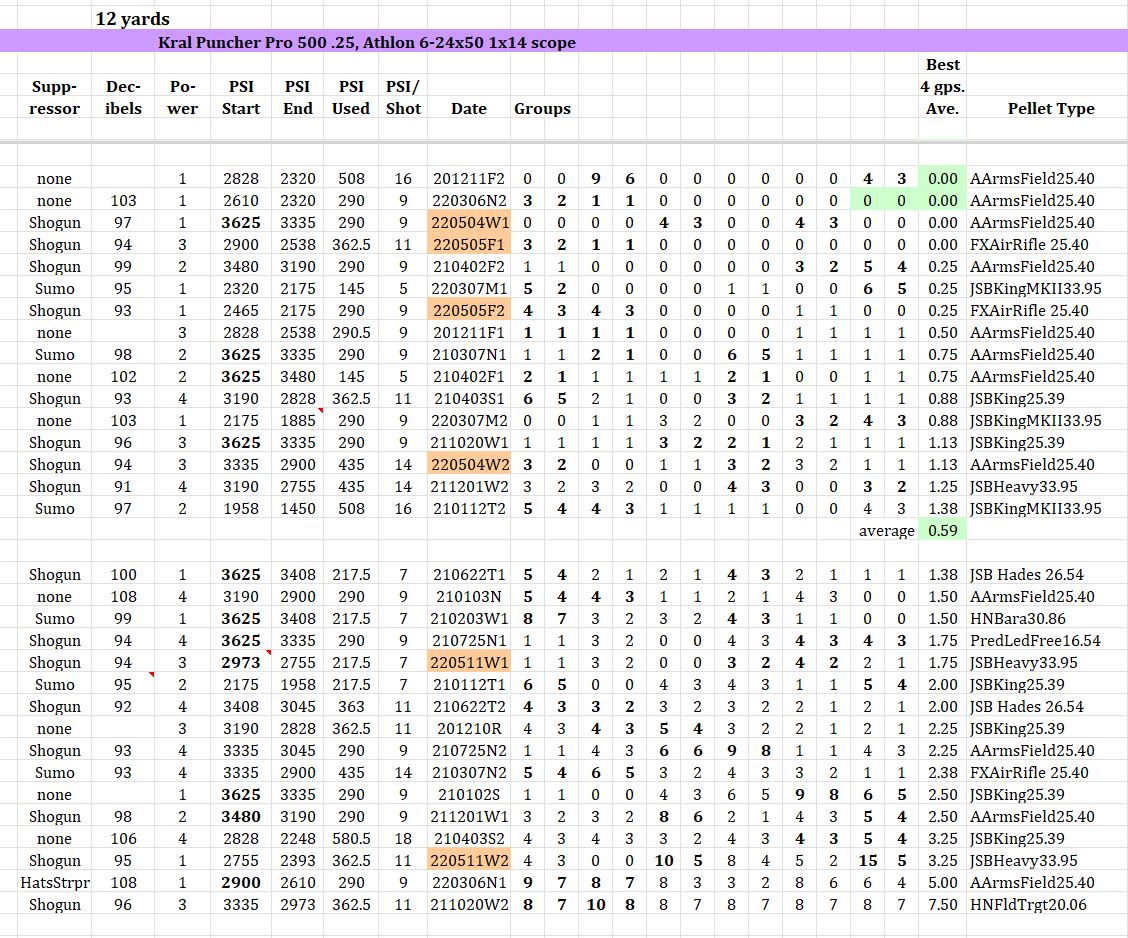
Task: Select date cell 210403S1
Action: (x=469, y=399)
